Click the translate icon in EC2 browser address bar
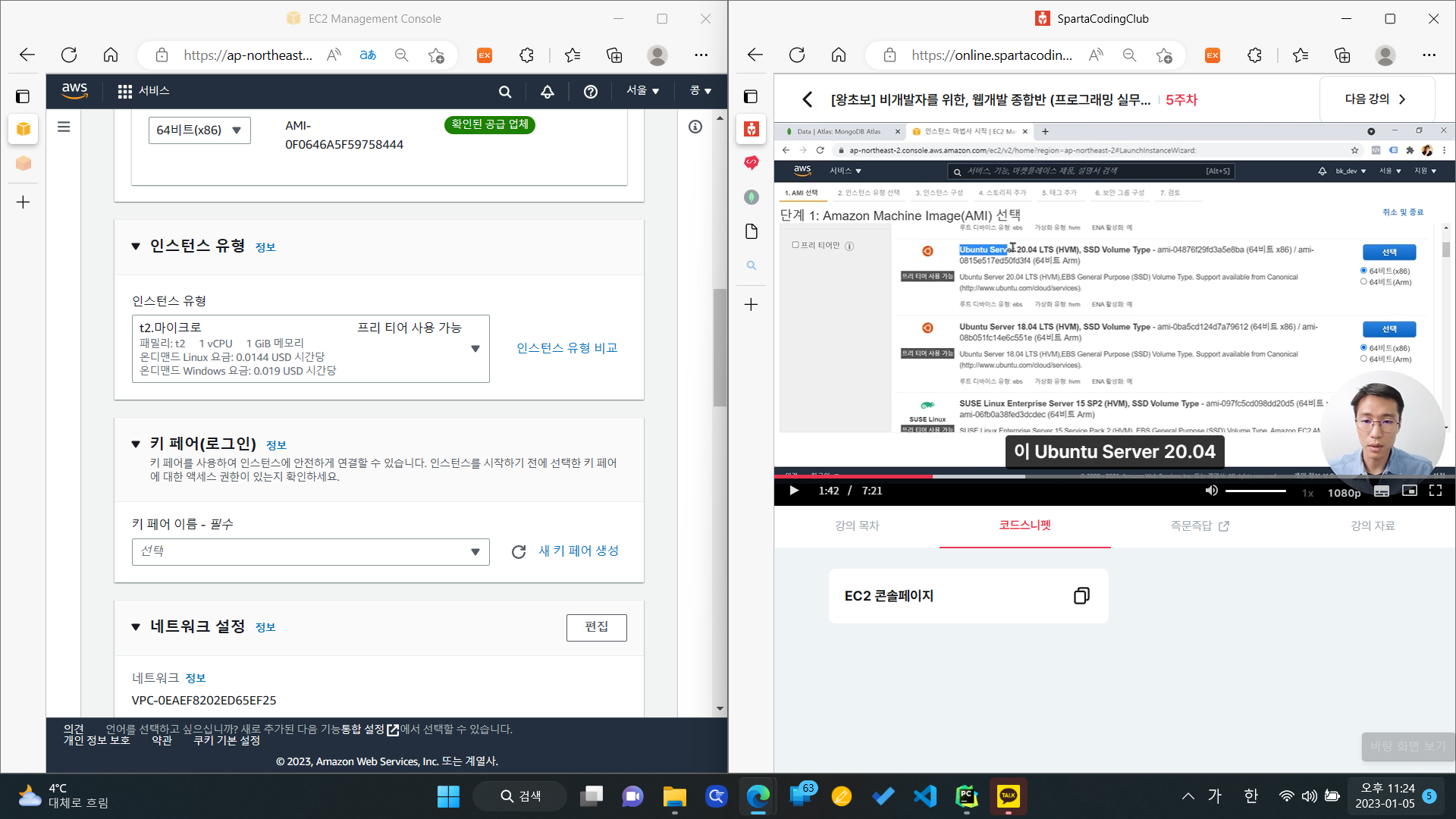Viewport: 1456px width, 819px height. (x=368, y=55)
